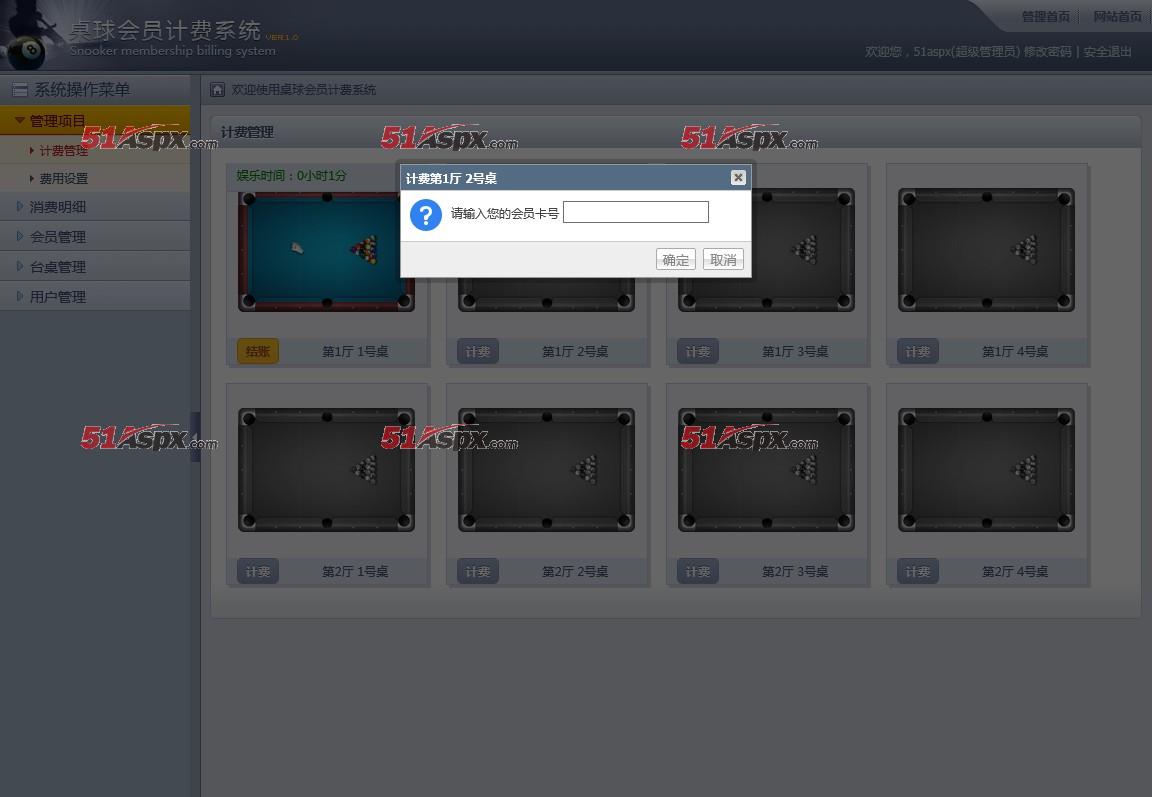Screen dimensions: 1152x797
Task: Expand the 用户管理 menu section
Action: pyautogui.click(x=95, y=297)
